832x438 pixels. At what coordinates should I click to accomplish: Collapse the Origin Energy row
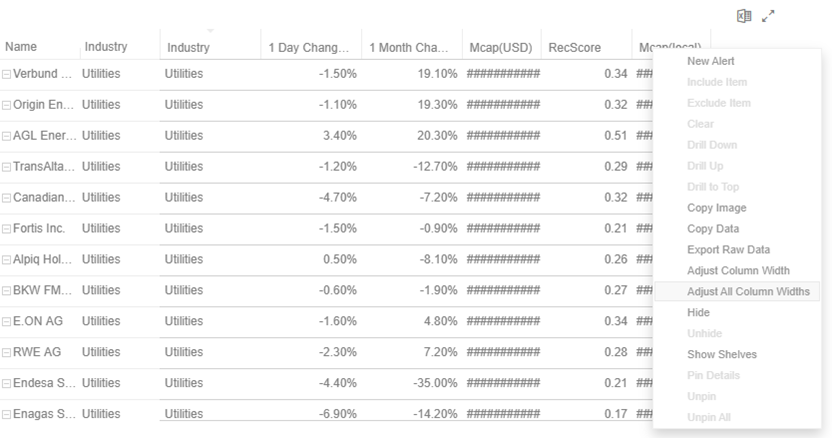click(x=7, y=105)
